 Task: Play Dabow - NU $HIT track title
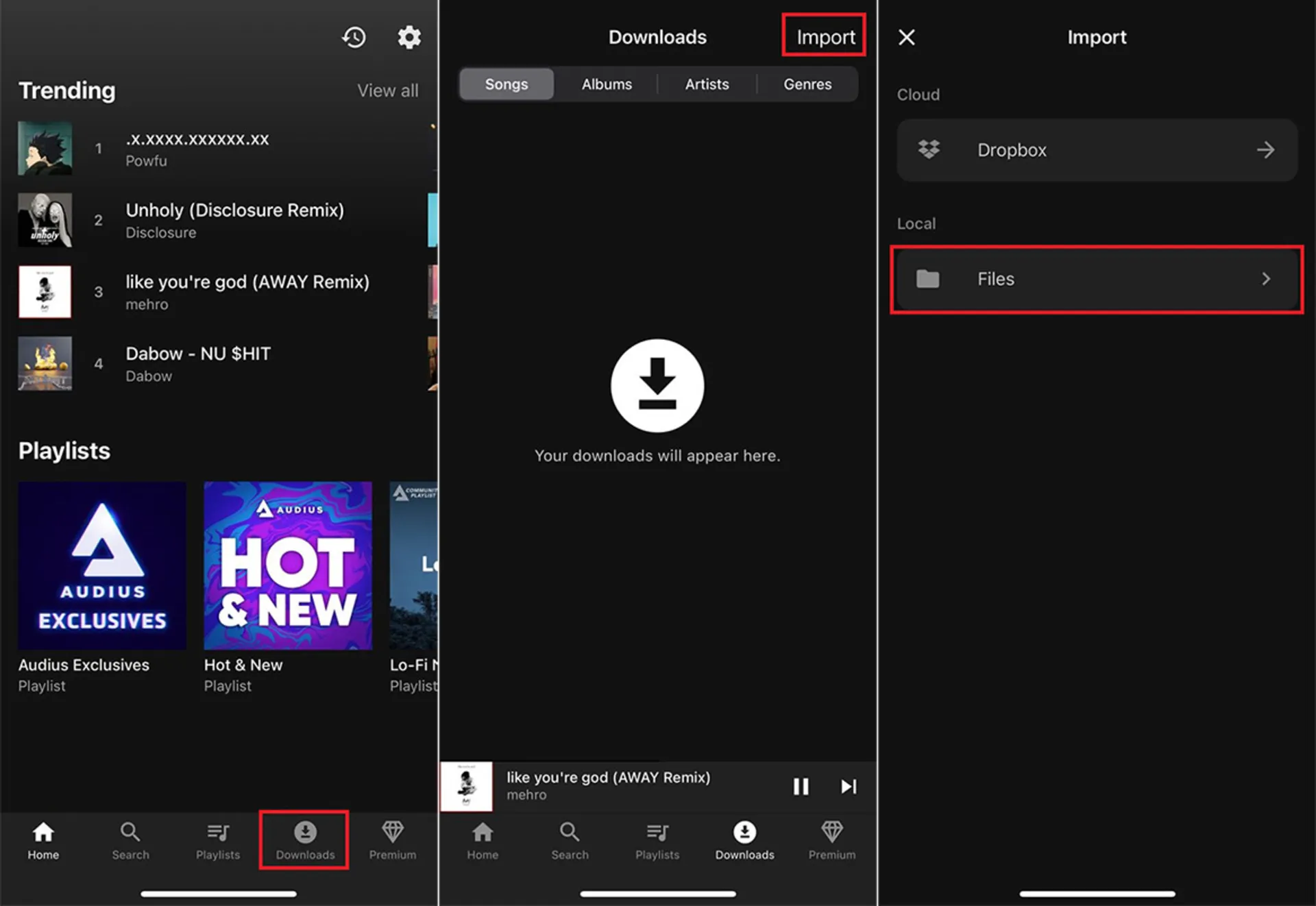pos(198,354)
